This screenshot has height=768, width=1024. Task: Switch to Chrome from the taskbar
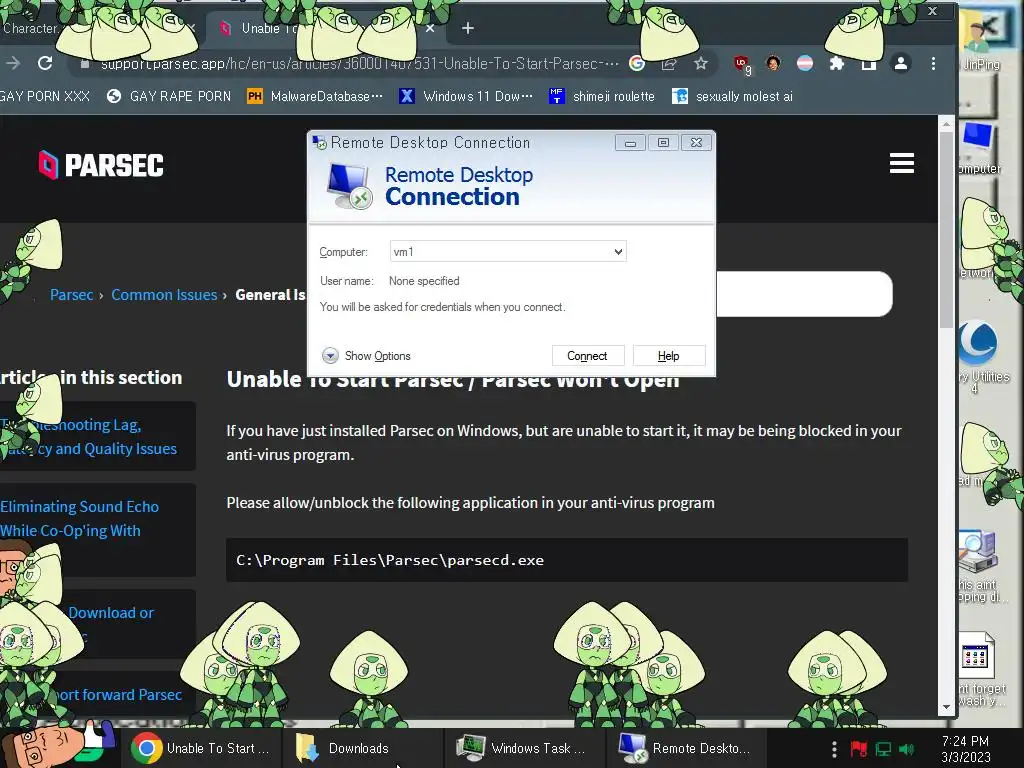tap(201, 748)
